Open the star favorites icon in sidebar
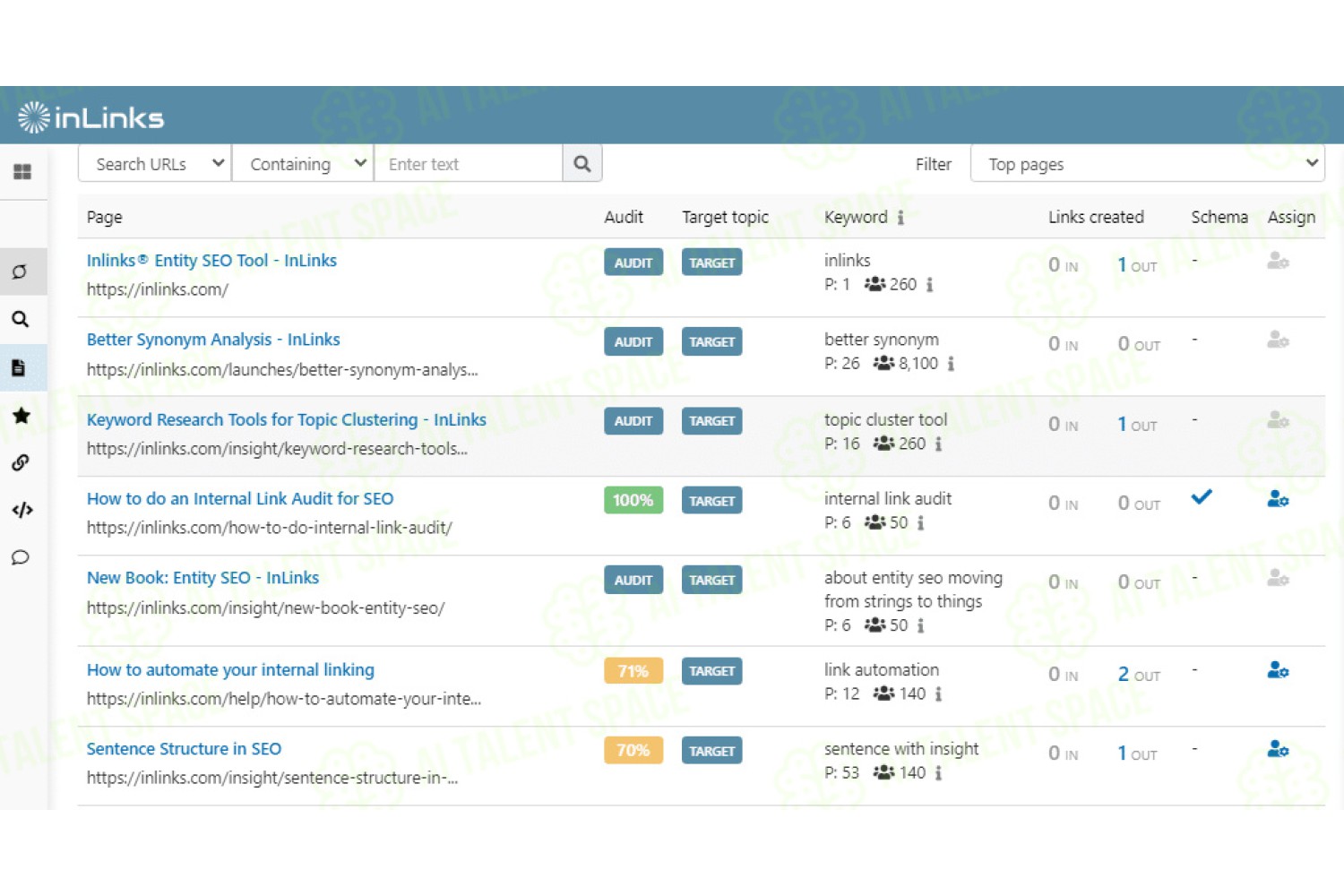This screenshot has width=1344, height=896. click(x=22, y=415)
